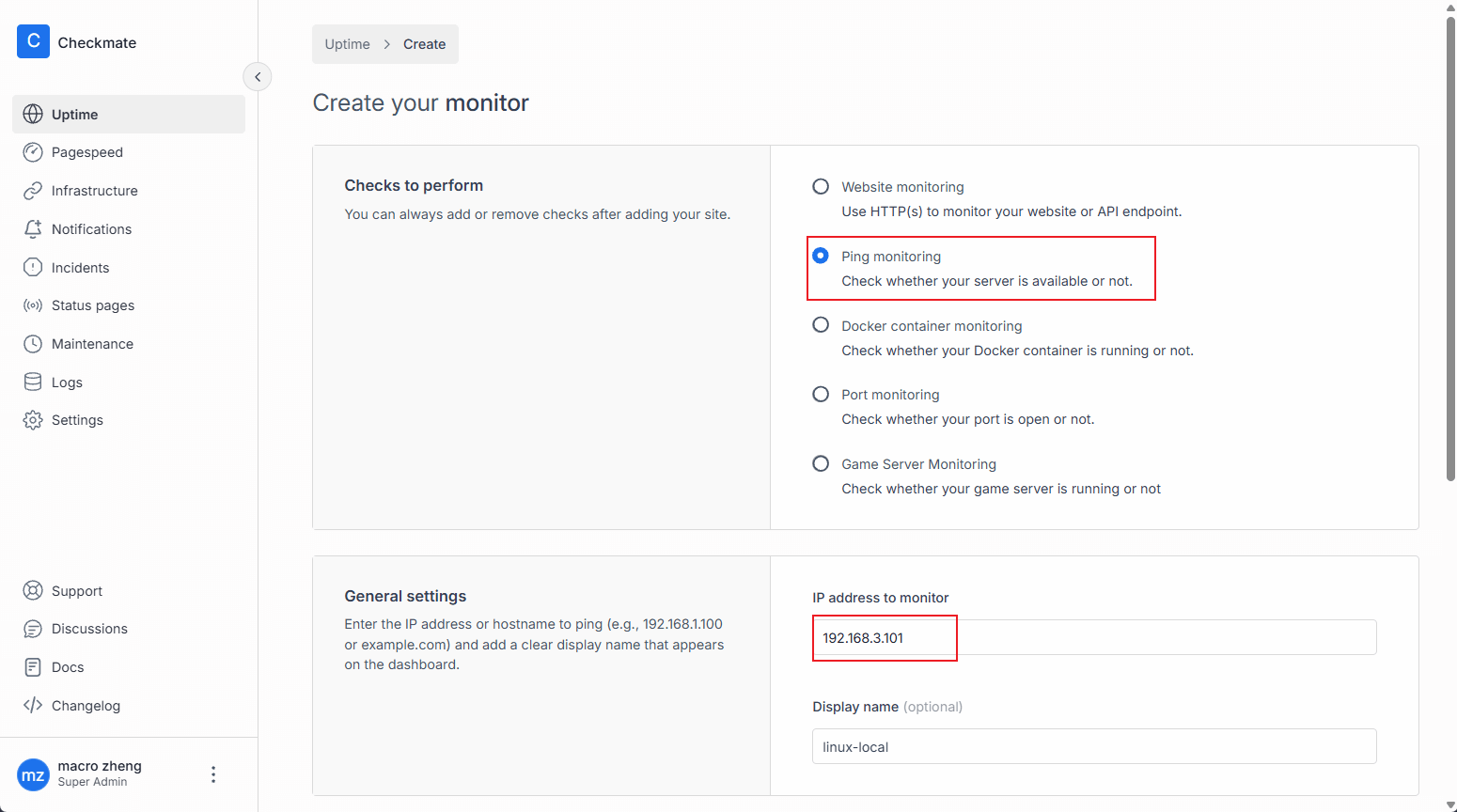The height and width of the screenshot is (812, 1457).
Task: Click the Uptime breadcrumb link
Action: tap(347, 44)
